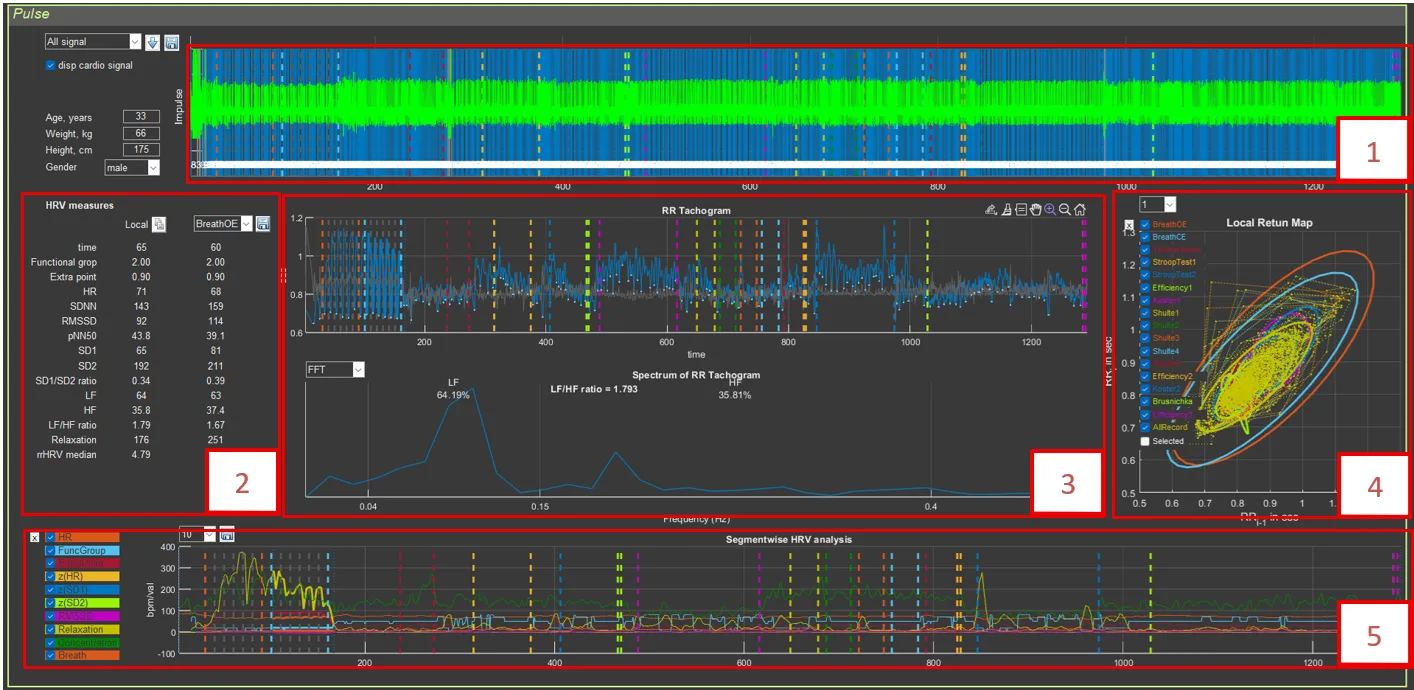Enable the Selected checkbox in return map

1145,441
